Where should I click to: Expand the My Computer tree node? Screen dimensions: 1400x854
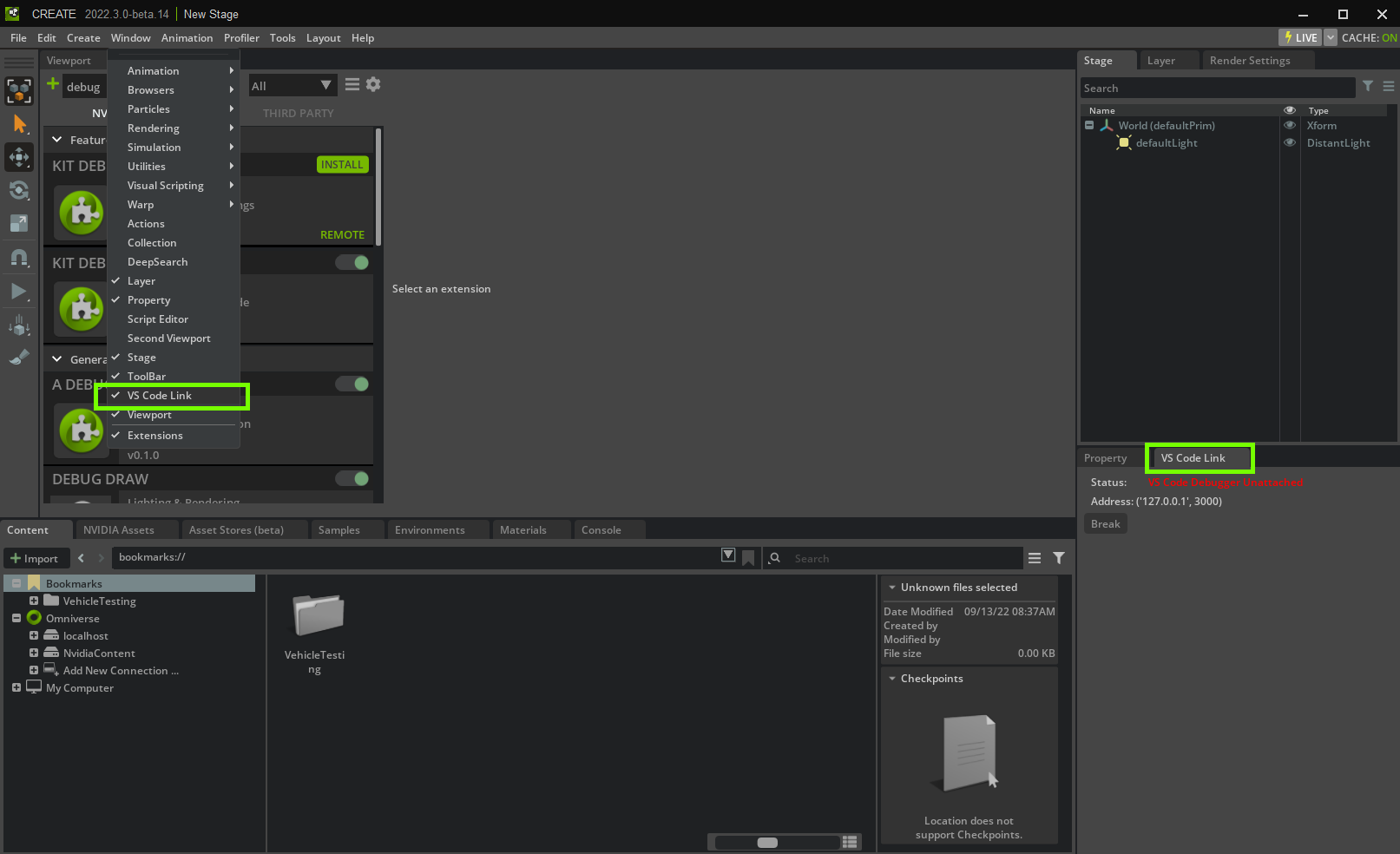(x=16, y=687)
